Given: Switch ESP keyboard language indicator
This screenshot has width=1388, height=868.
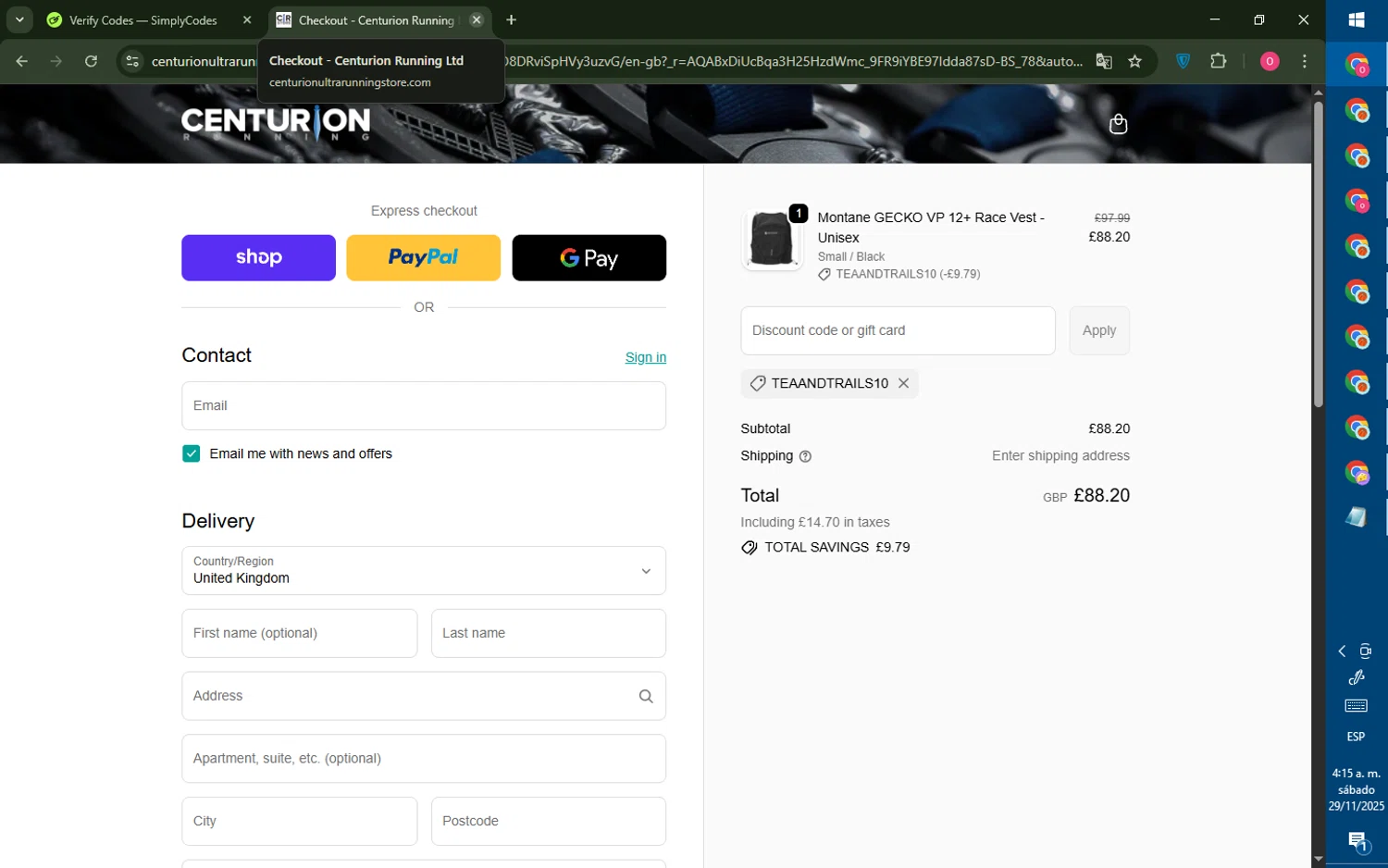Looking at the screenshot, I should coord(1356,737).
